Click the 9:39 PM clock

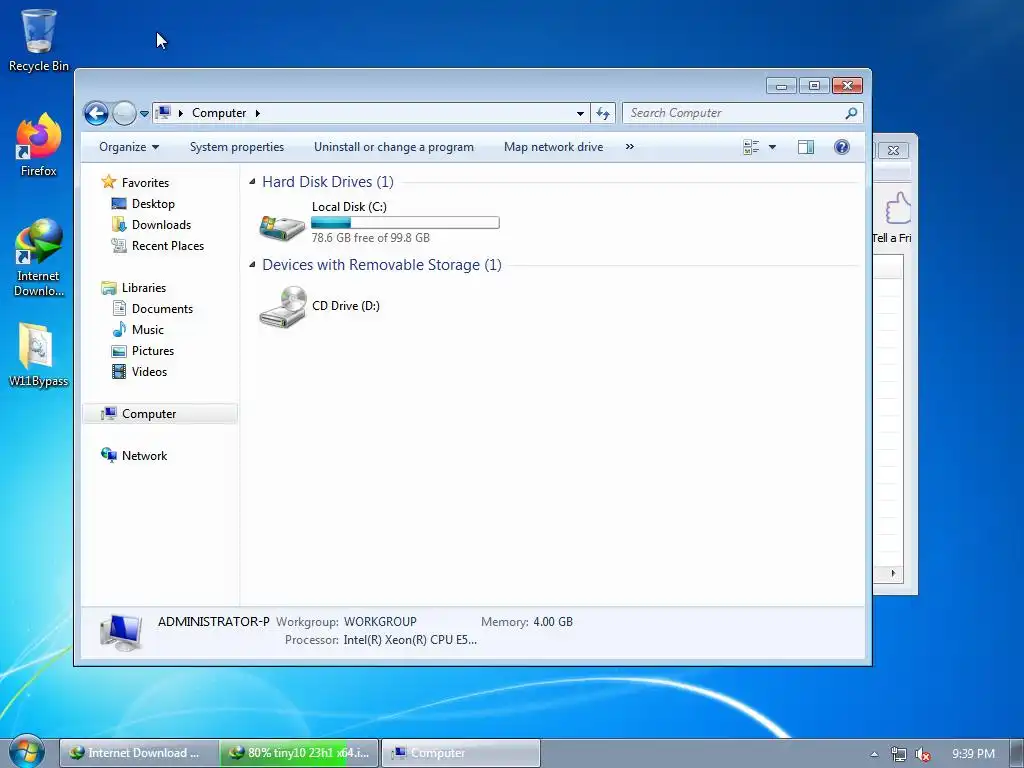[x=973, y=754]
